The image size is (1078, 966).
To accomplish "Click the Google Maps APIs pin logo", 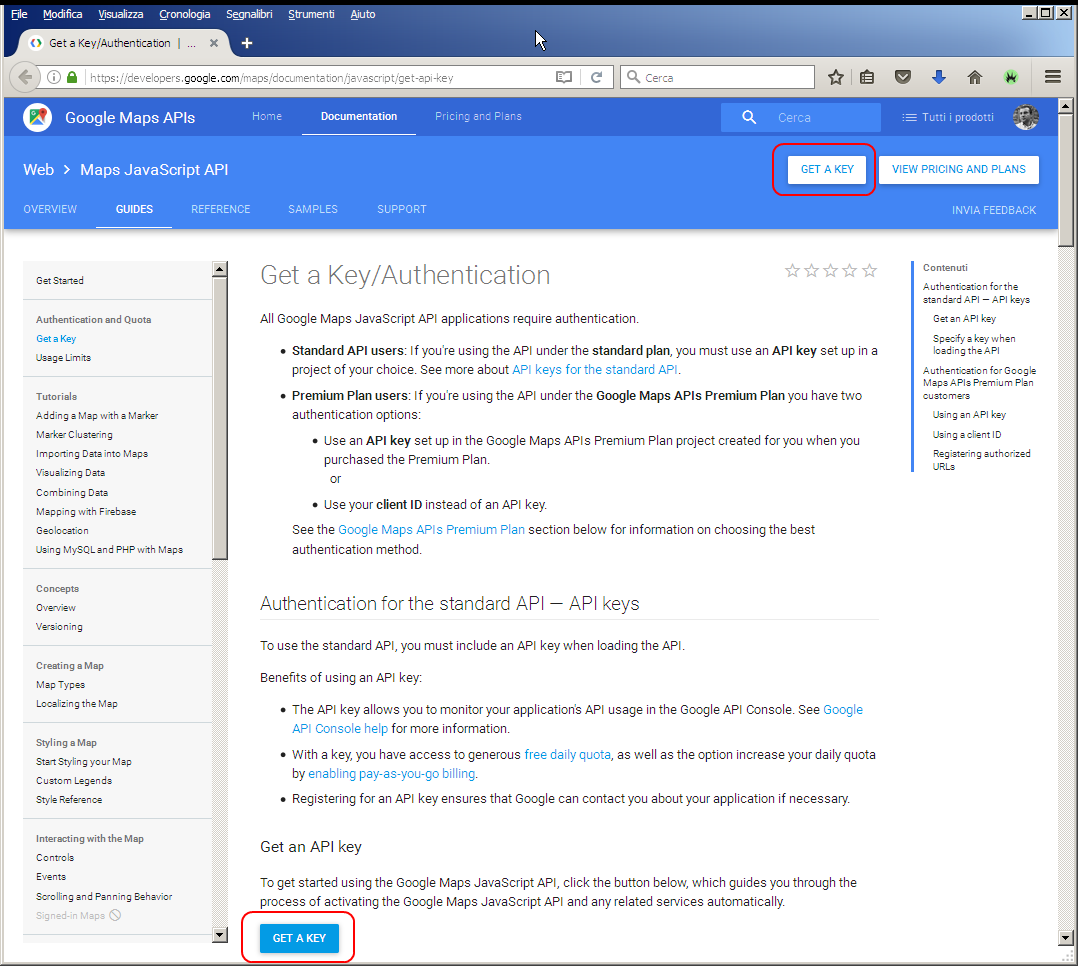I will [x=38, y=118].
